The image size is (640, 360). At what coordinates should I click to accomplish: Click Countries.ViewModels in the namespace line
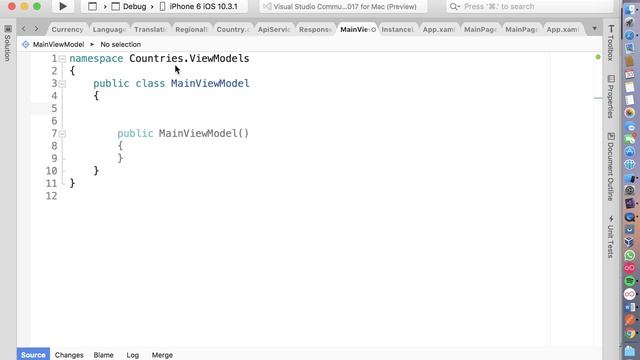pyautogui.click(x=189, y=58)
